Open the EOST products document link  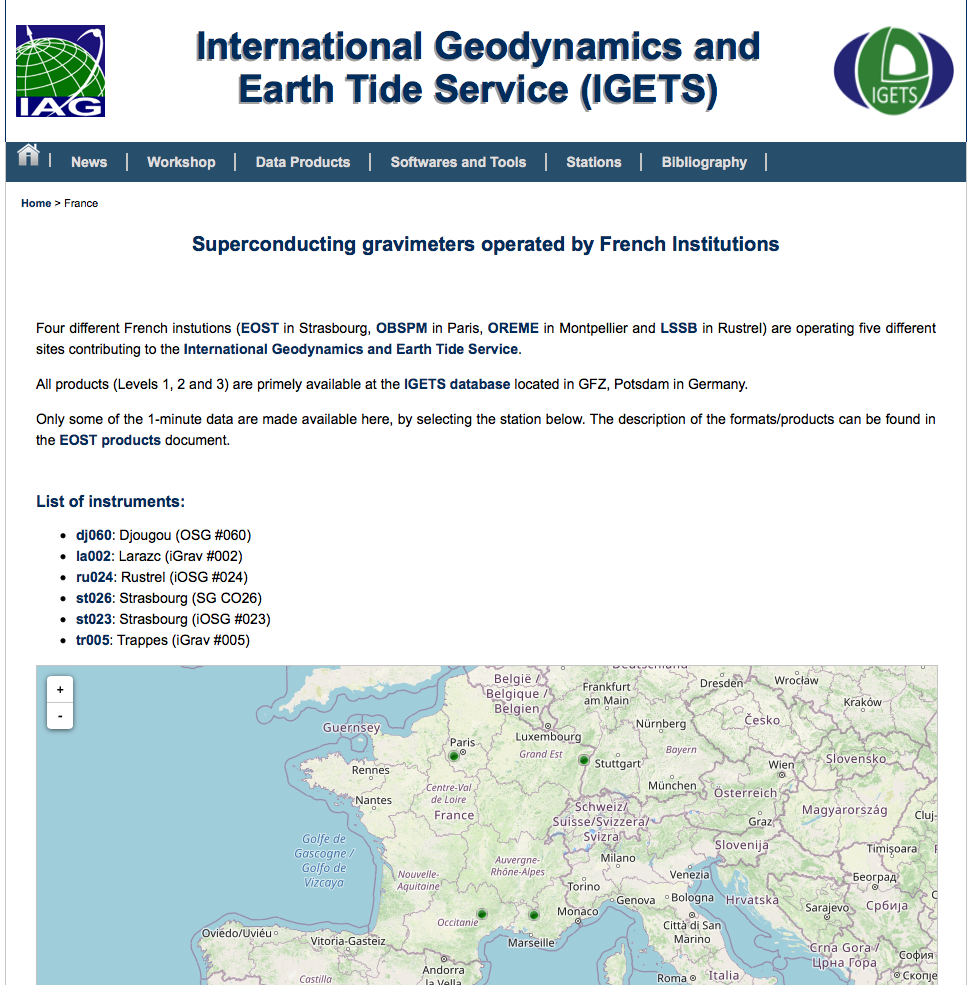pos(110,440)
